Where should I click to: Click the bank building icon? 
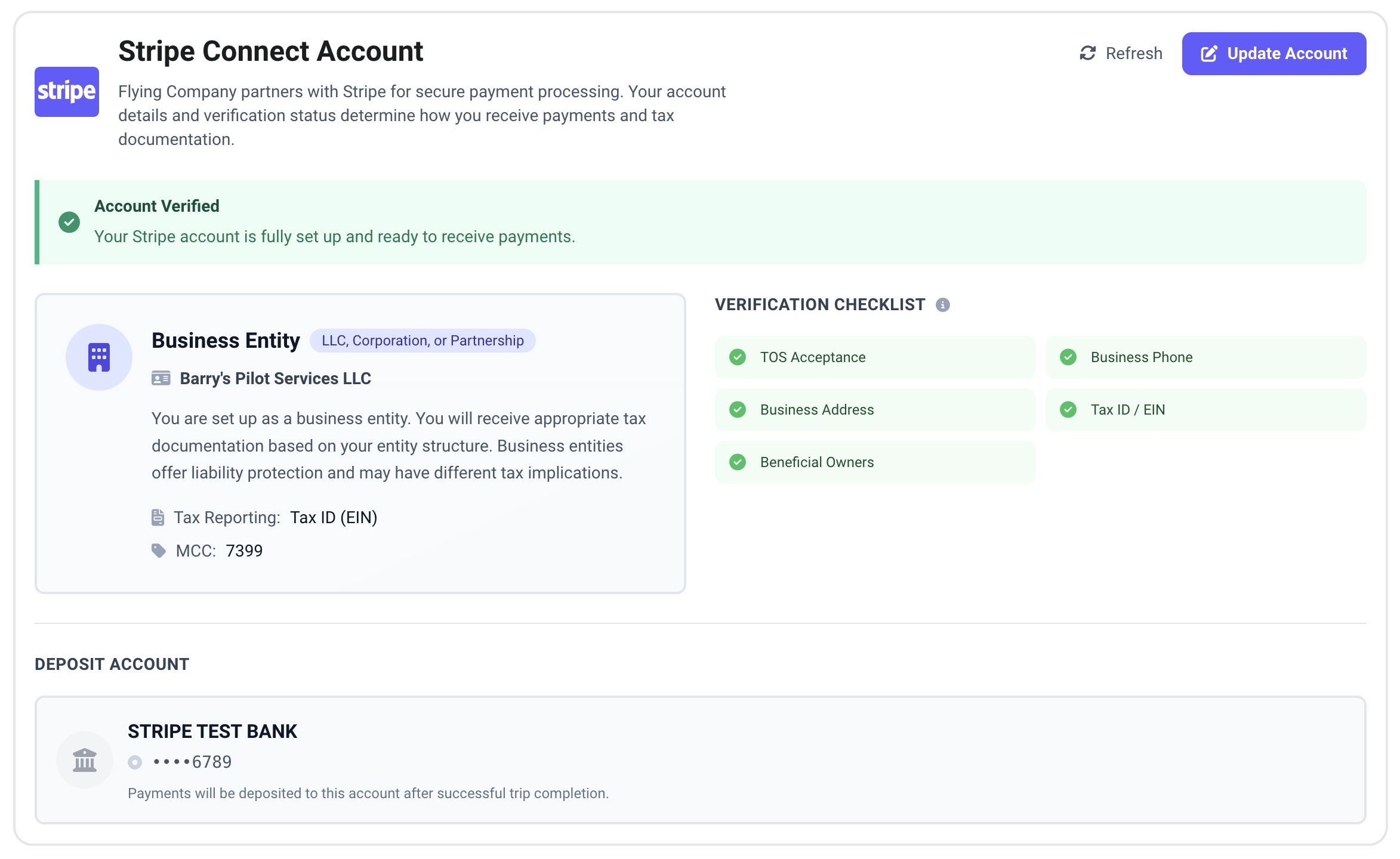[85, 760]
